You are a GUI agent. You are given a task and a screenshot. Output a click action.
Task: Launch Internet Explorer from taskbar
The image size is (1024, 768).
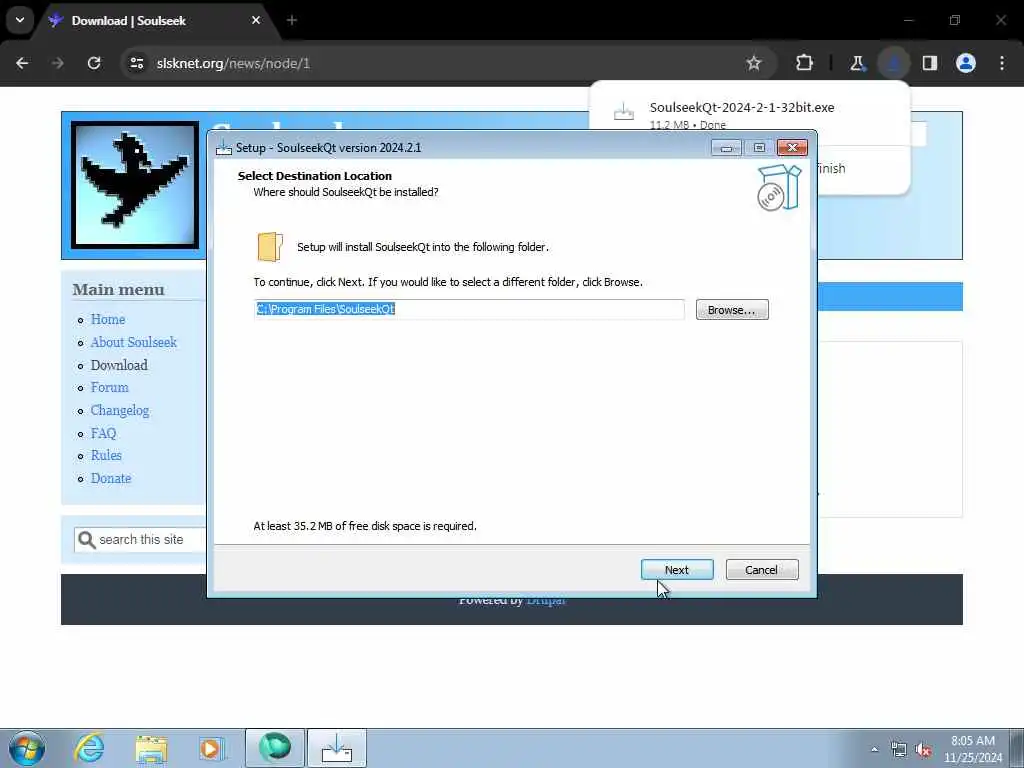click(x=89, y=748)
